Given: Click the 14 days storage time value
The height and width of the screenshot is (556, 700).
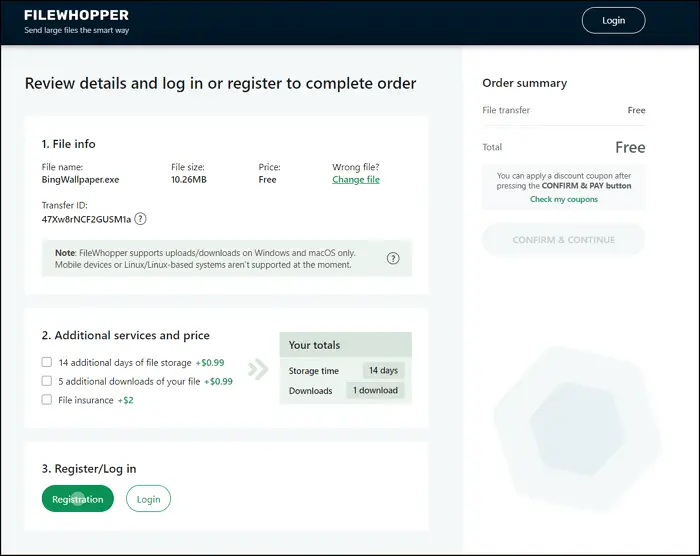Looking at the screenshot, I should point(383,370).
